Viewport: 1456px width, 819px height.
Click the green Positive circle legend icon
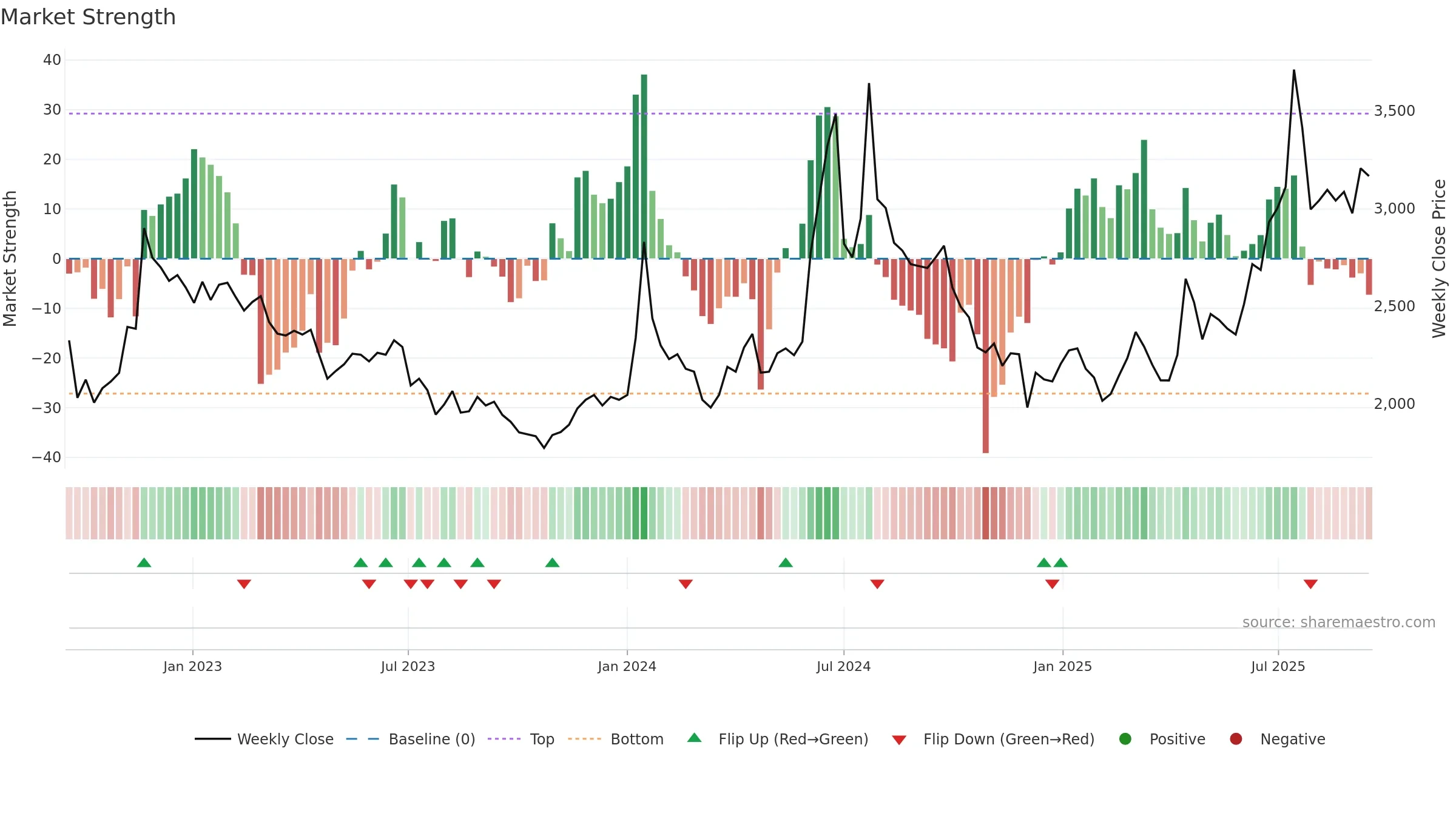1125,739
